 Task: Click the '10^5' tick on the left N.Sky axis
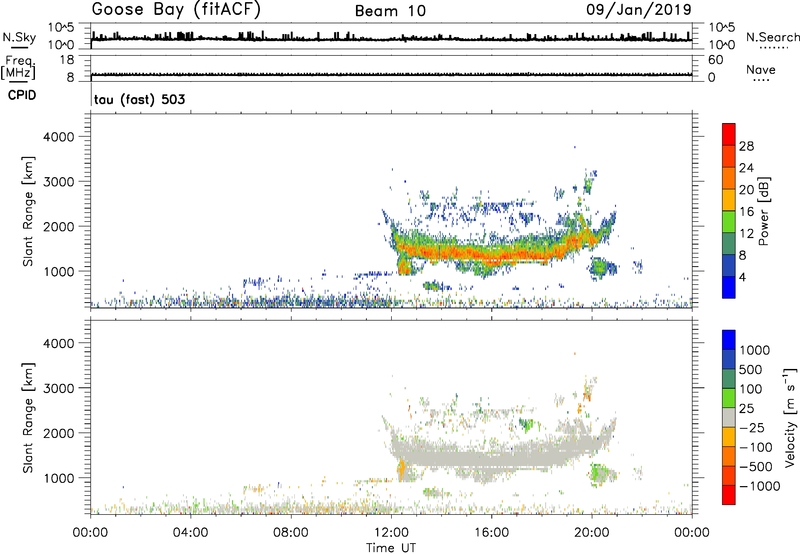coord(61,27)
